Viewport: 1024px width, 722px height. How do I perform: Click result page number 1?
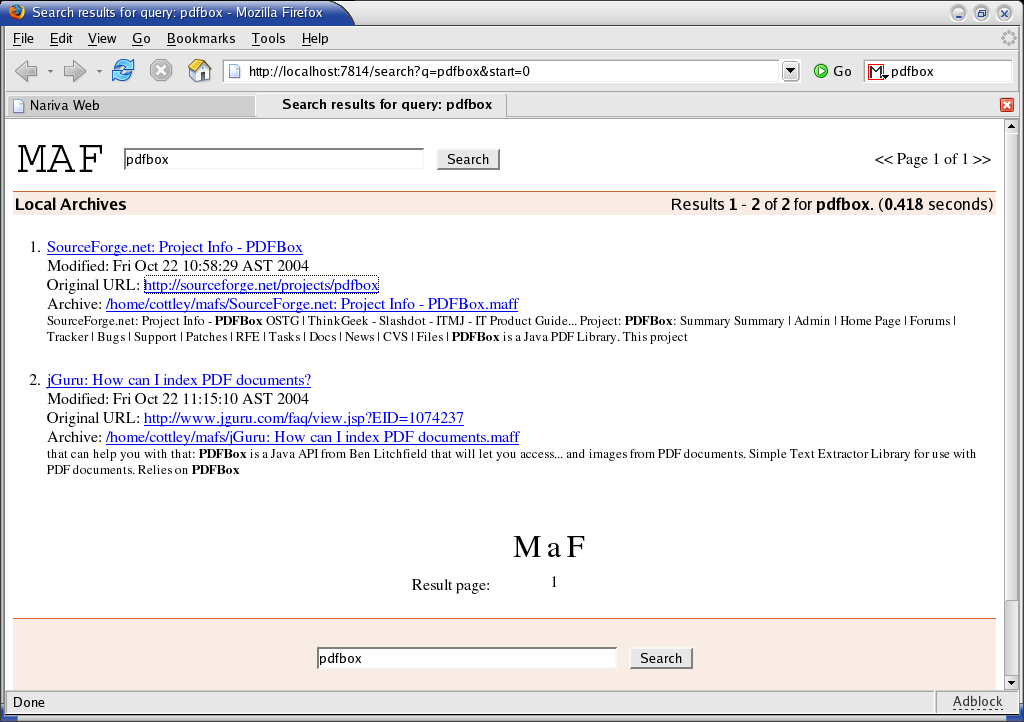click(554, 582)
